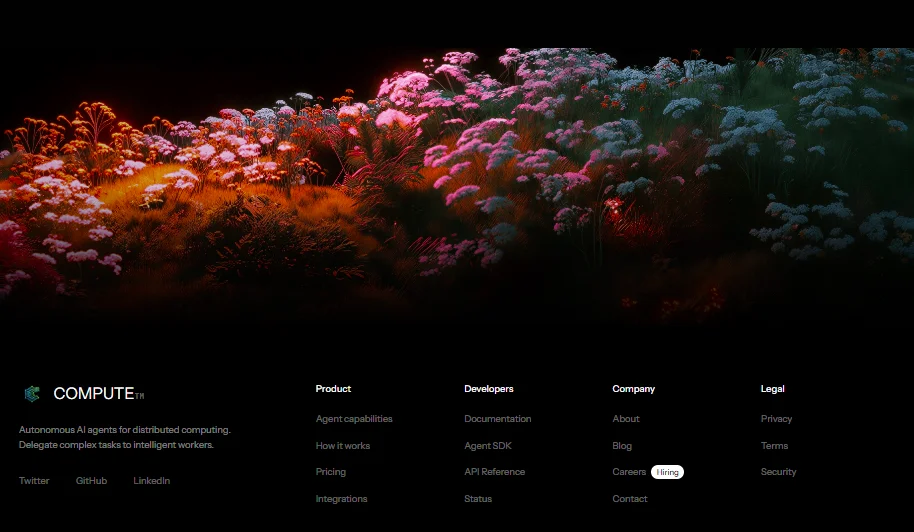Open the Careers link

[x=629, y=472]
